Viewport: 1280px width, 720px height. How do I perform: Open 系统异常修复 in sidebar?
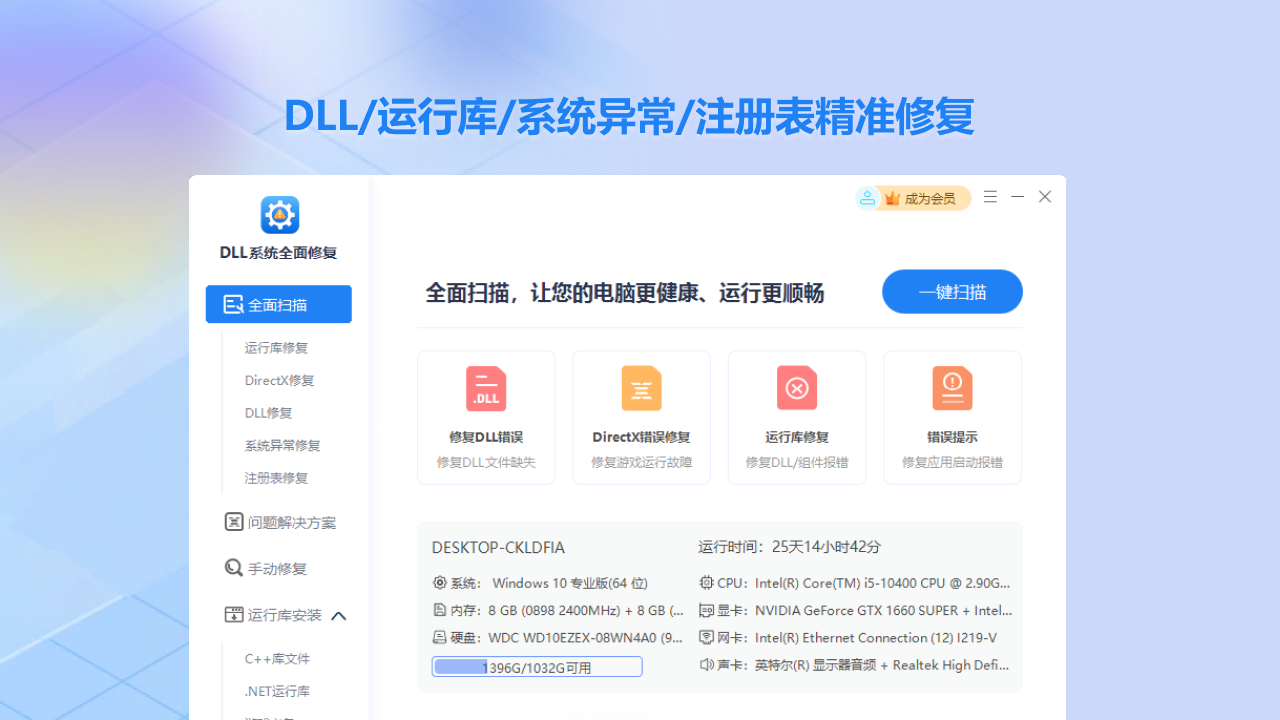(282, 446)
